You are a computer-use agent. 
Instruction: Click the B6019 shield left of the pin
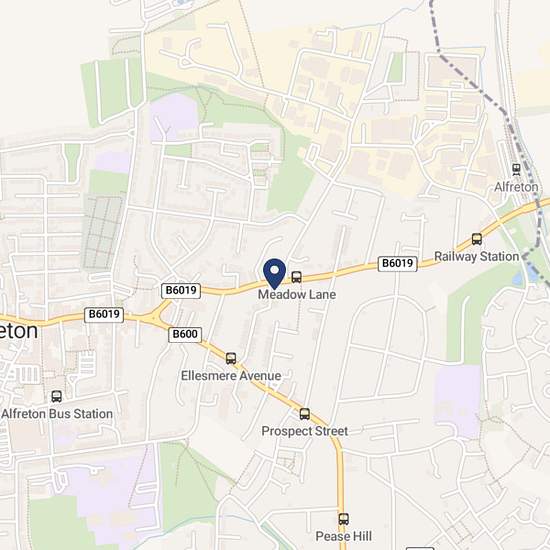(181, 291)
